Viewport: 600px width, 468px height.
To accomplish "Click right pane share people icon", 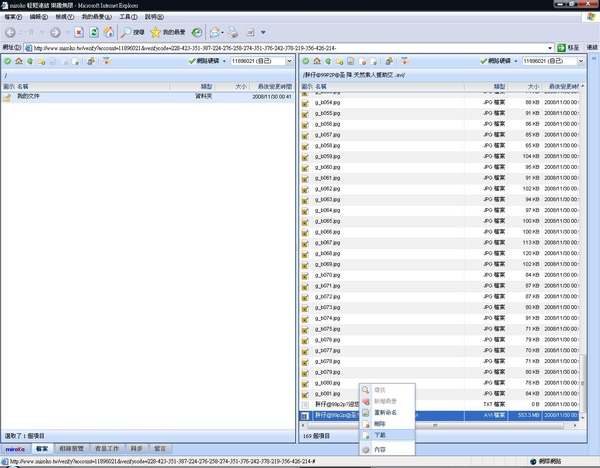I will (389, 61).
